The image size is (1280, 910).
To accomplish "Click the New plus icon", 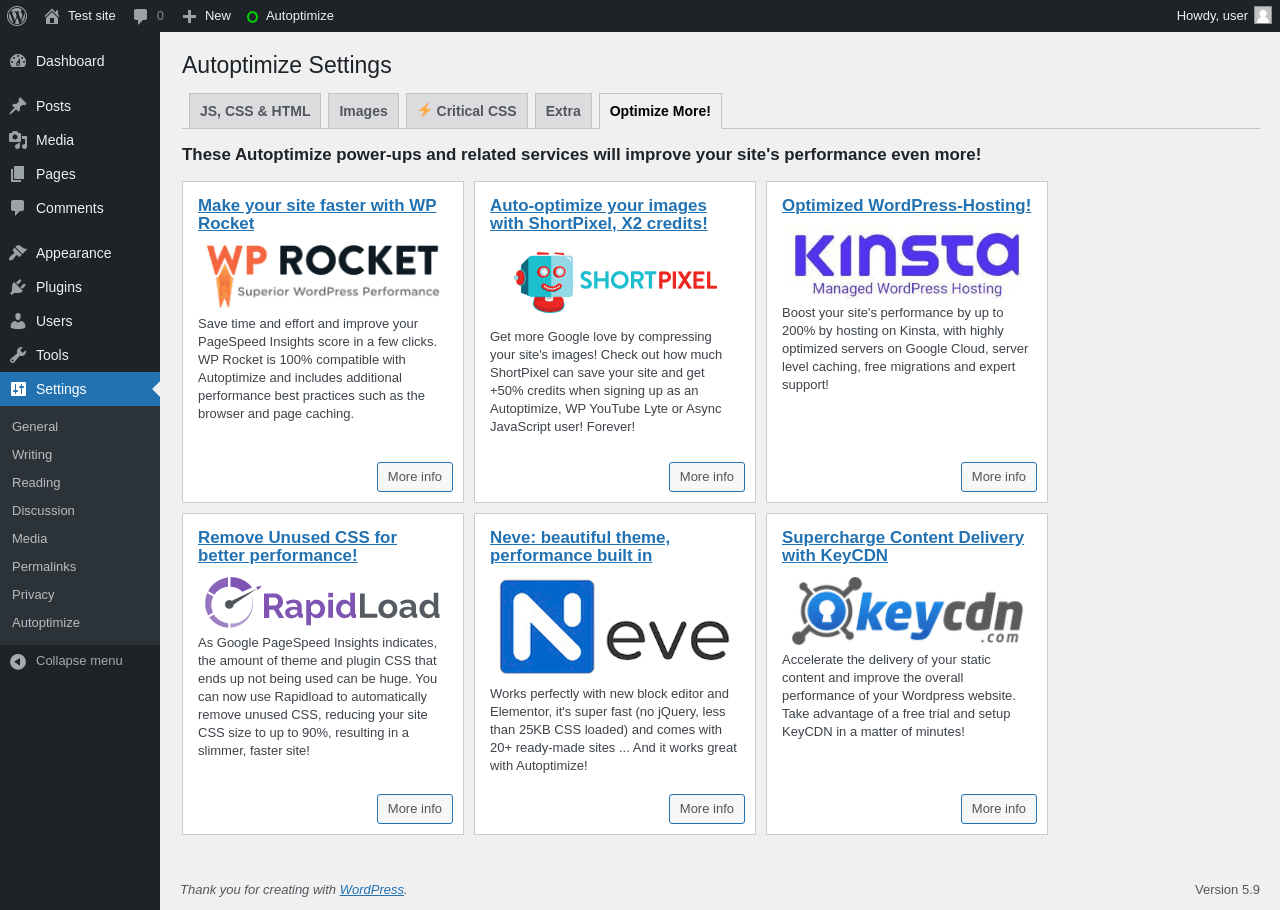I will click(x=189, y=16).
